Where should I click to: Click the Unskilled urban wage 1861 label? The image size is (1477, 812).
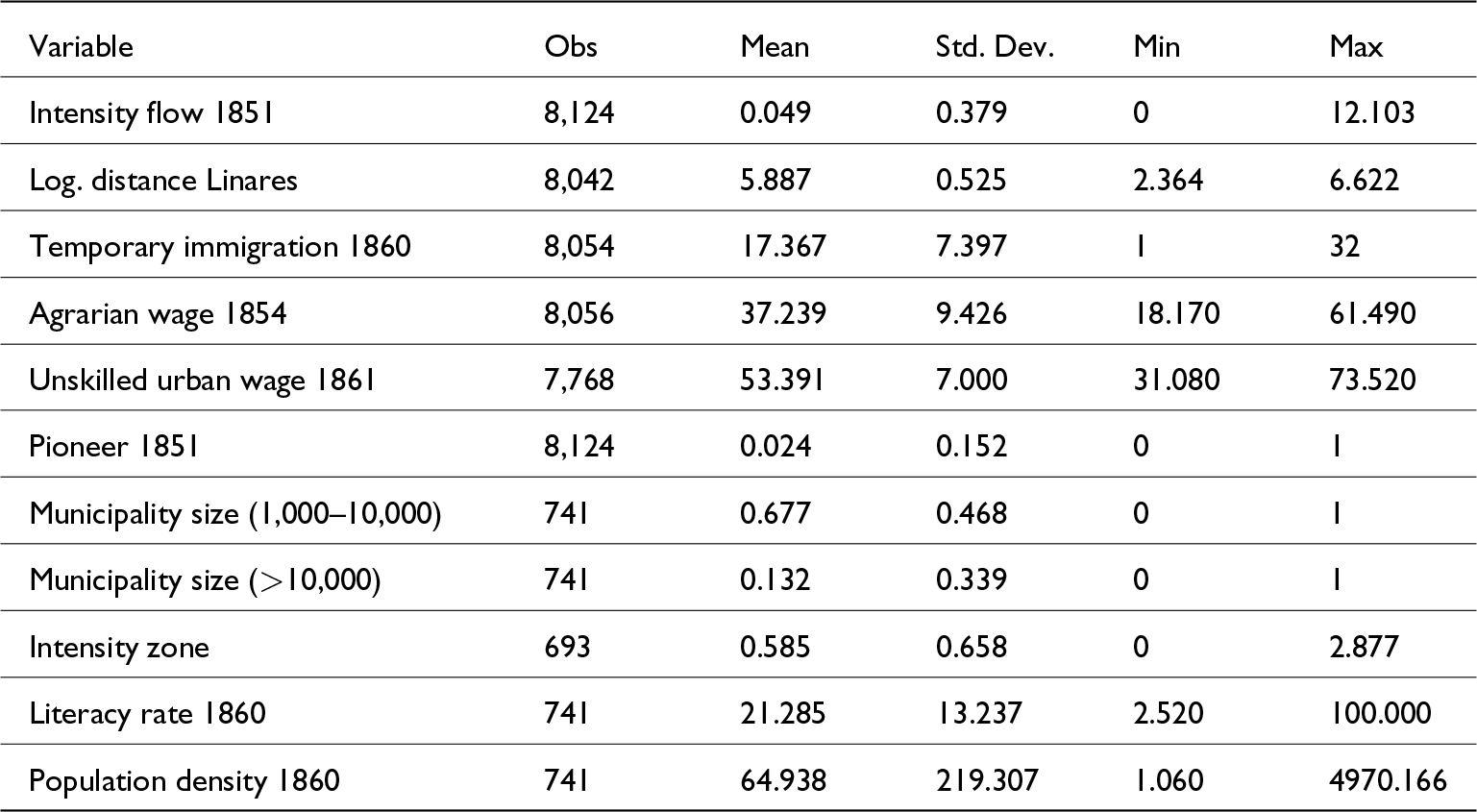(202, 381)
